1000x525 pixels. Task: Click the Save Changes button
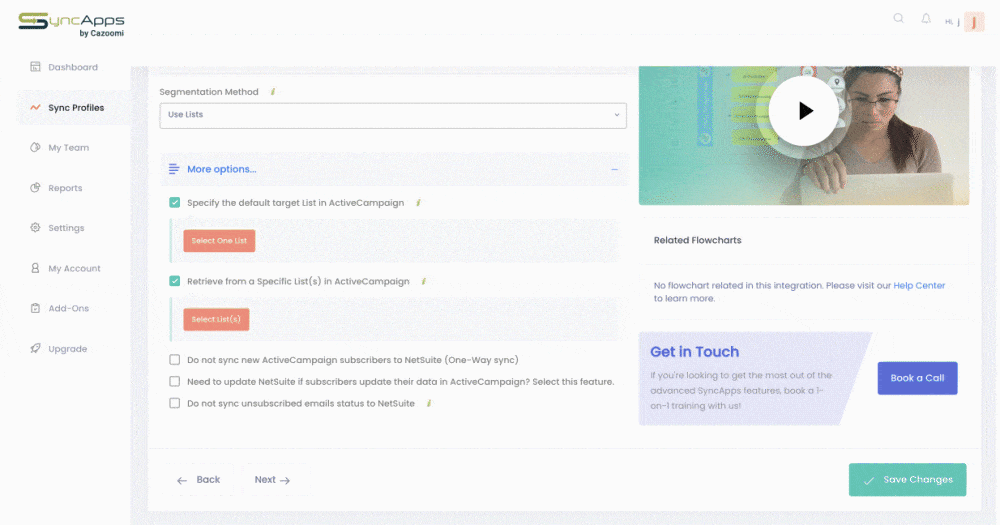point(908,480)
